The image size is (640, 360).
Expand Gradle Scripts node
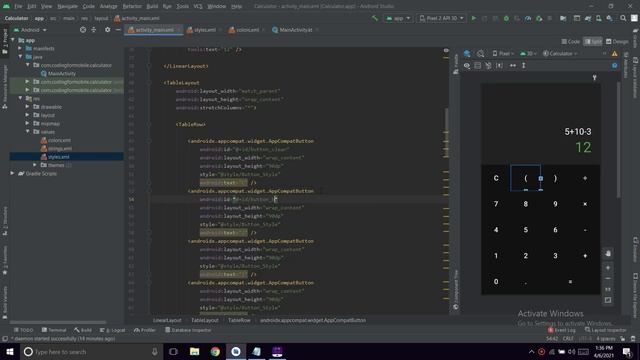(12, 173)
